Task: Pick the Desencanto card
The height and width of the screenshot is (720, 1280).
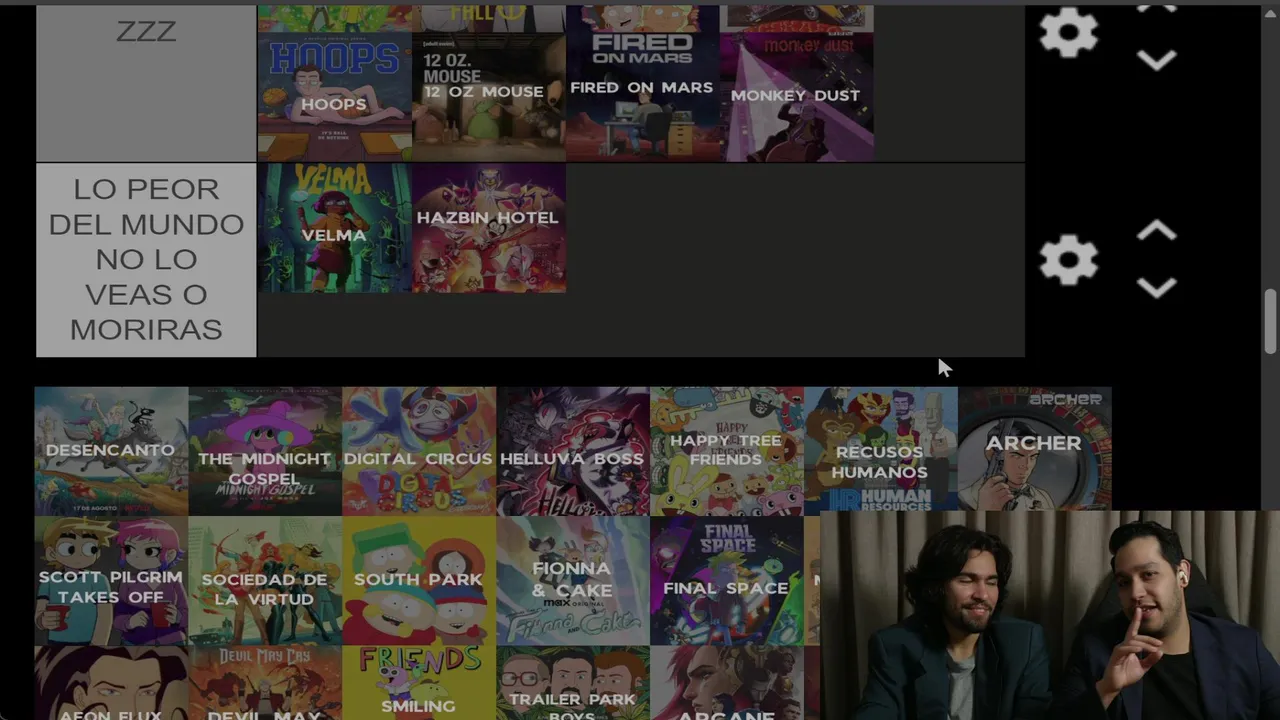Action: 111,451
